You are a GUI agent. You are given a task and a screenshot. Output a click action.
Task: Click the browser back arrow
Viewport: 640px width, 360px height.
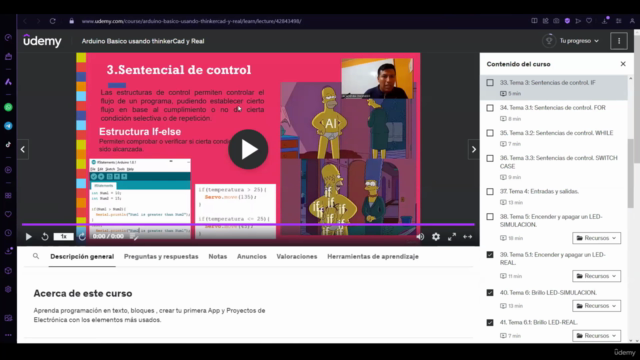tap(25, 21)
